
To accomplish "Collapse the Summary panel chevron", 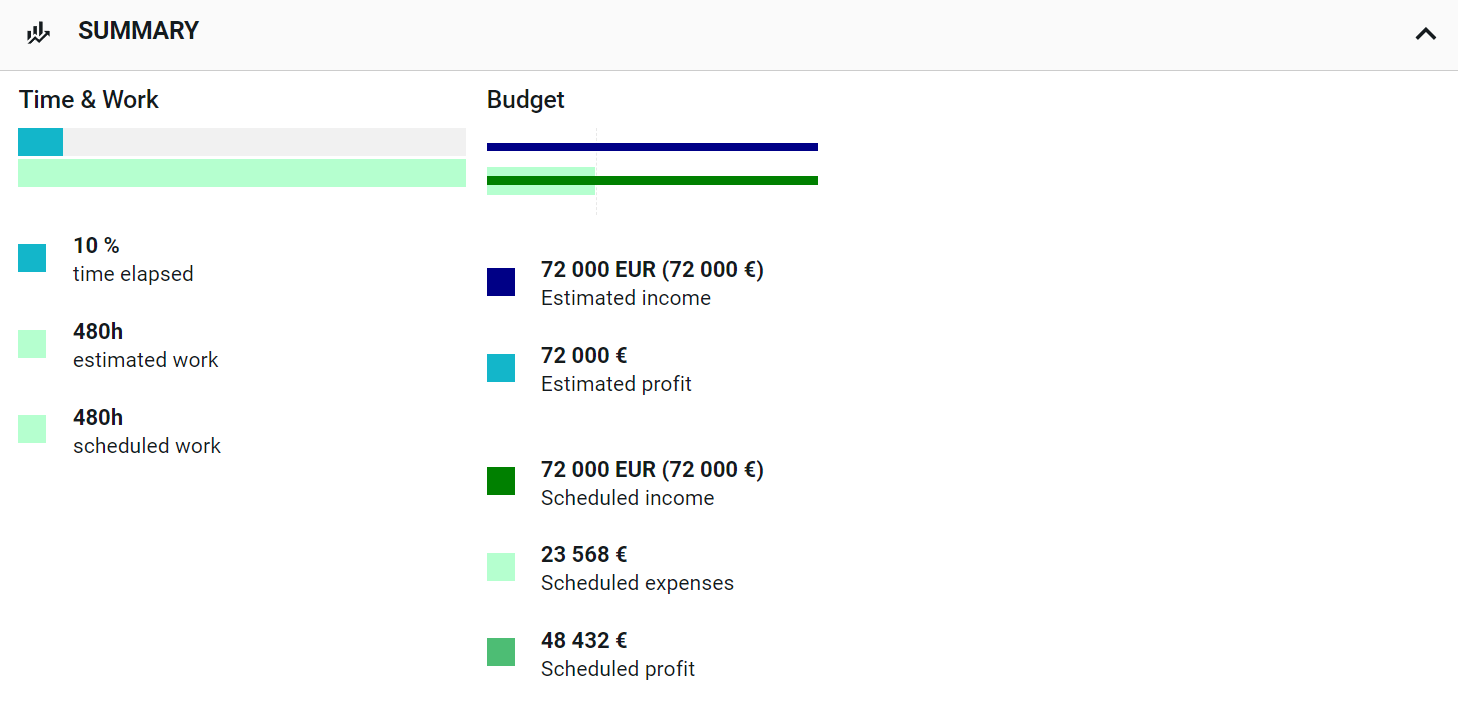I will (x=1426, y=33).
